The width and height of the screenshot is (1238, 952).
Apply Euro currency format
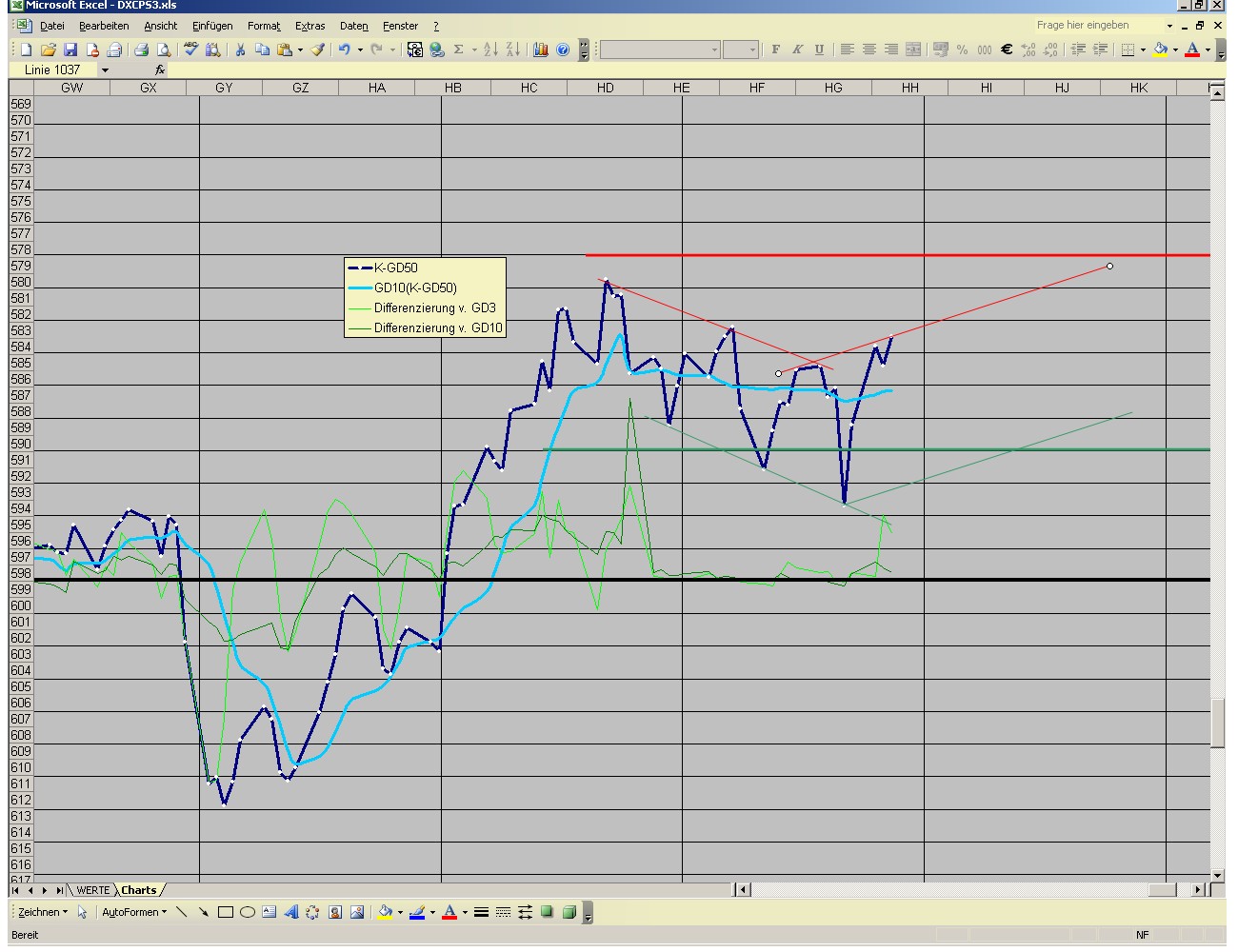(x=1007, y=50)
